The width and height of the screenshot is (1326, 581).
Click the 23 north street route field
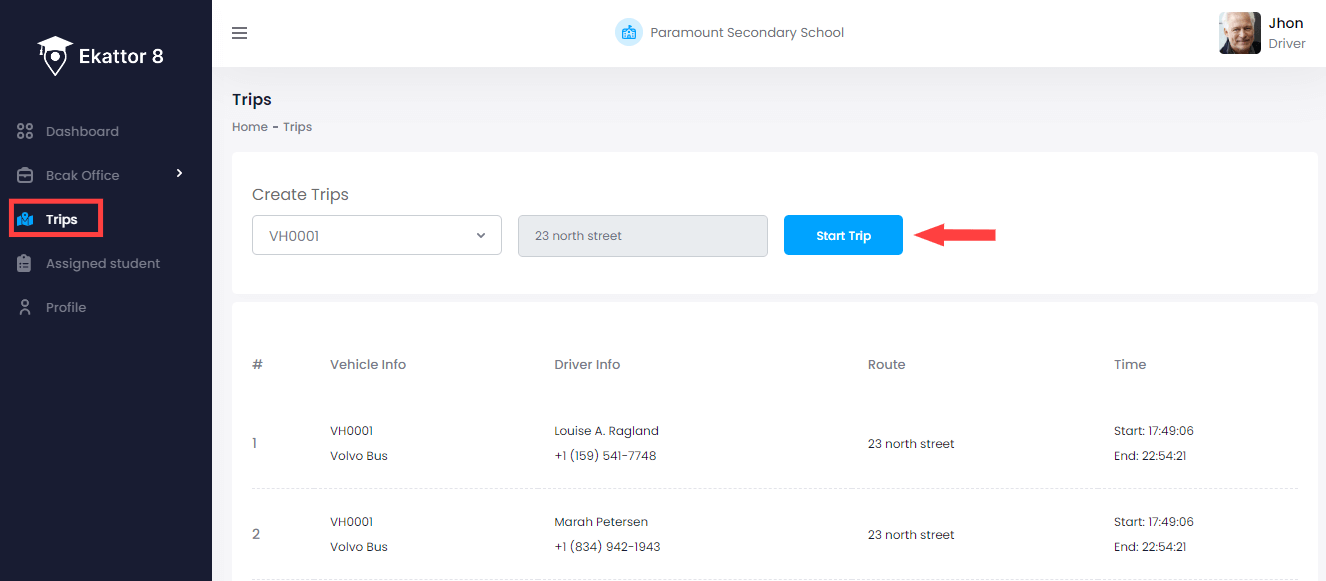click(x=642, y=236)
